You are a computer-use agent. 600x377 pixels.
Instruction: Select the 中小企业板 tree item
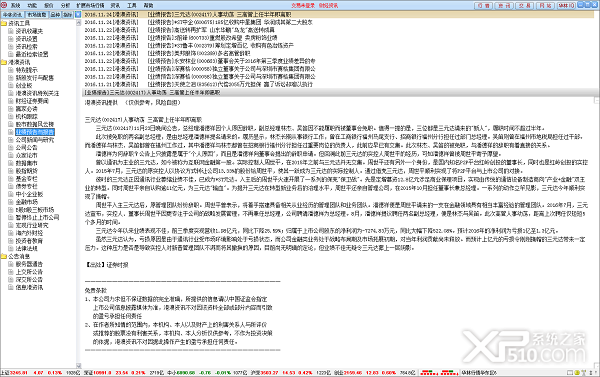pos(29,194)
